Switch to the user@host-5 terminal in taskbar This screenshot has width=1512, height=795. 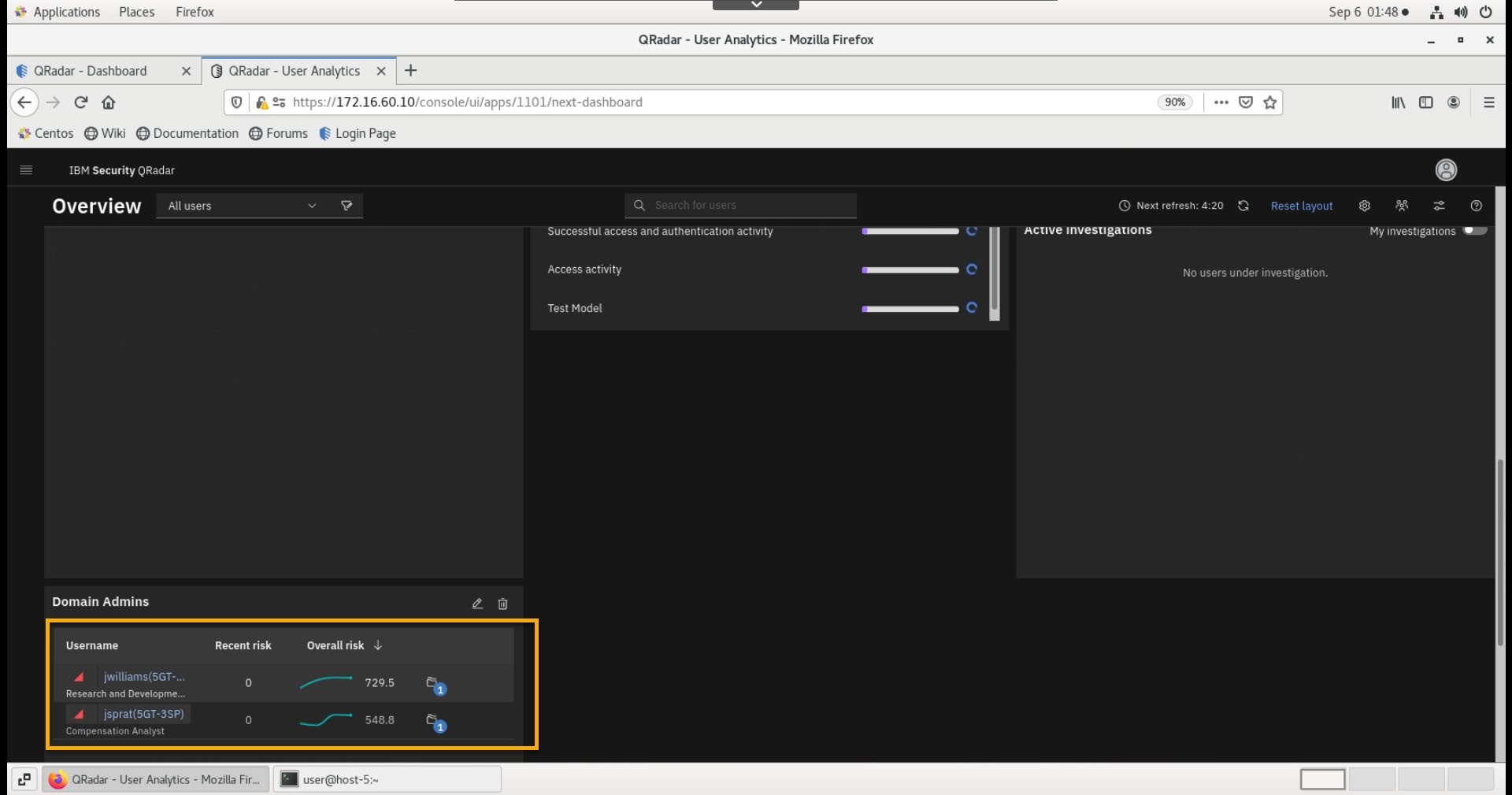[x=387, y=779]
